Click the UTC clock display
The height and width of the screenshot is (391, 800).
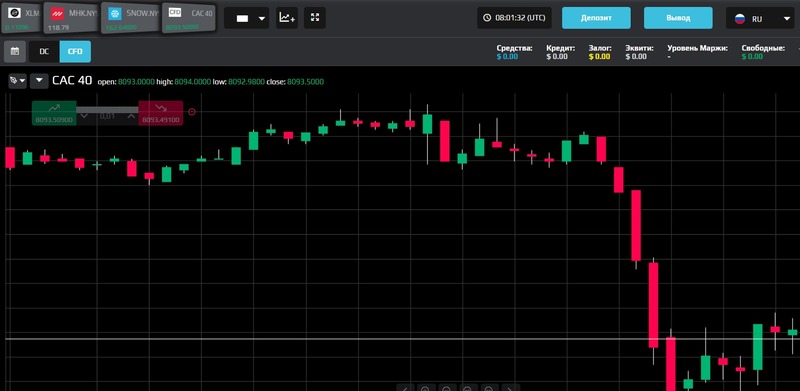515,18
